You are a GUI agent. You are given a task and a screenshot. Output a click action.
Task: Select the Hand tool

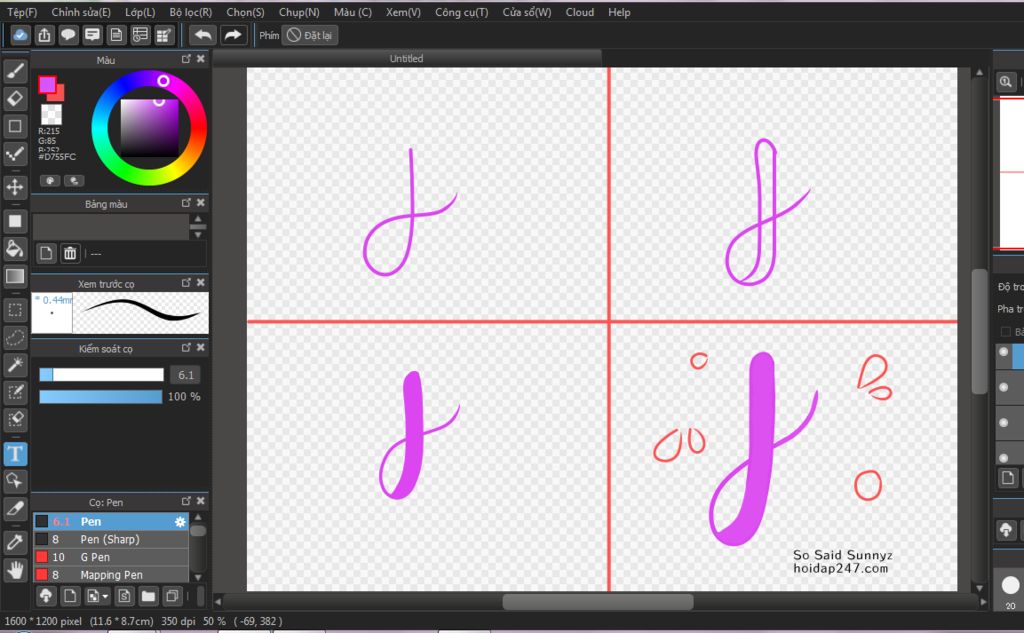15,570
